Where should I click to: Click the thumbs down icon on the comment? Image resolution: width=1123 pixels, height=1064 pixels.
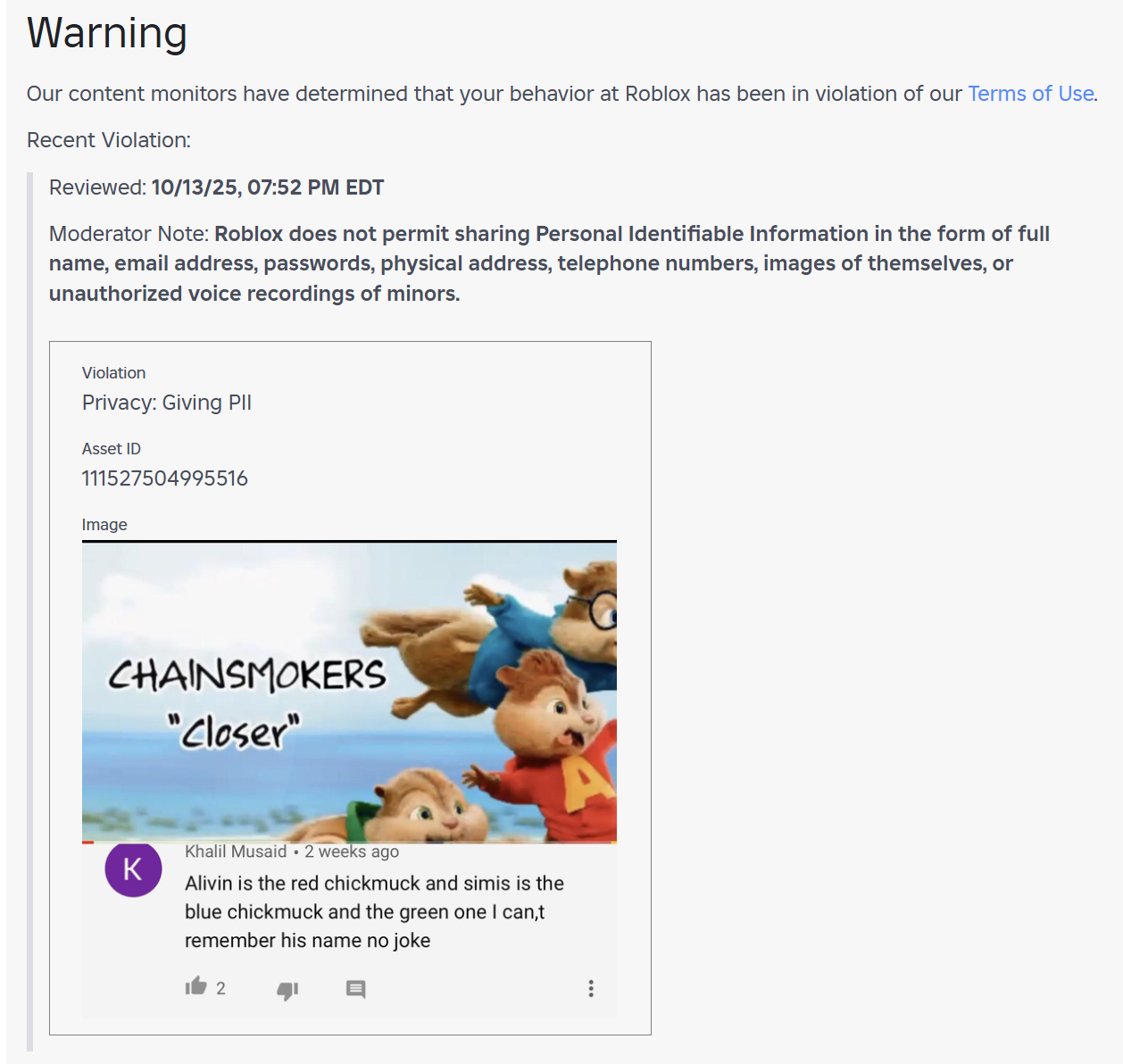[287, 990]
